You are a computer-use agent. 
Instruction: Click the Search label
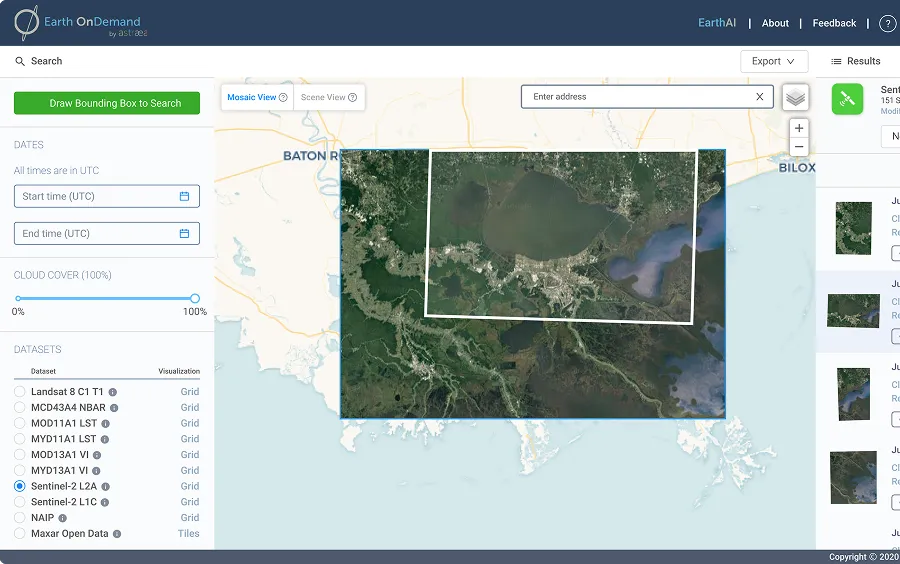coord(46,61)
